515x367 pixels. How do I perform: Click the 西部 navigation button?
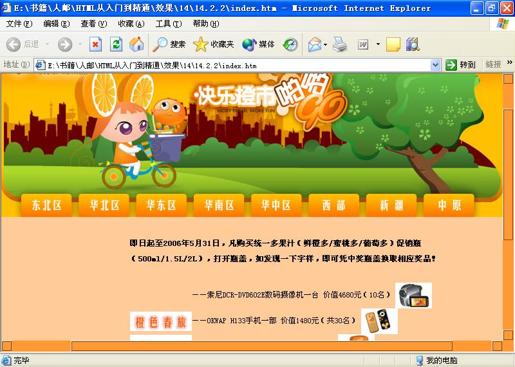[334, 205]
